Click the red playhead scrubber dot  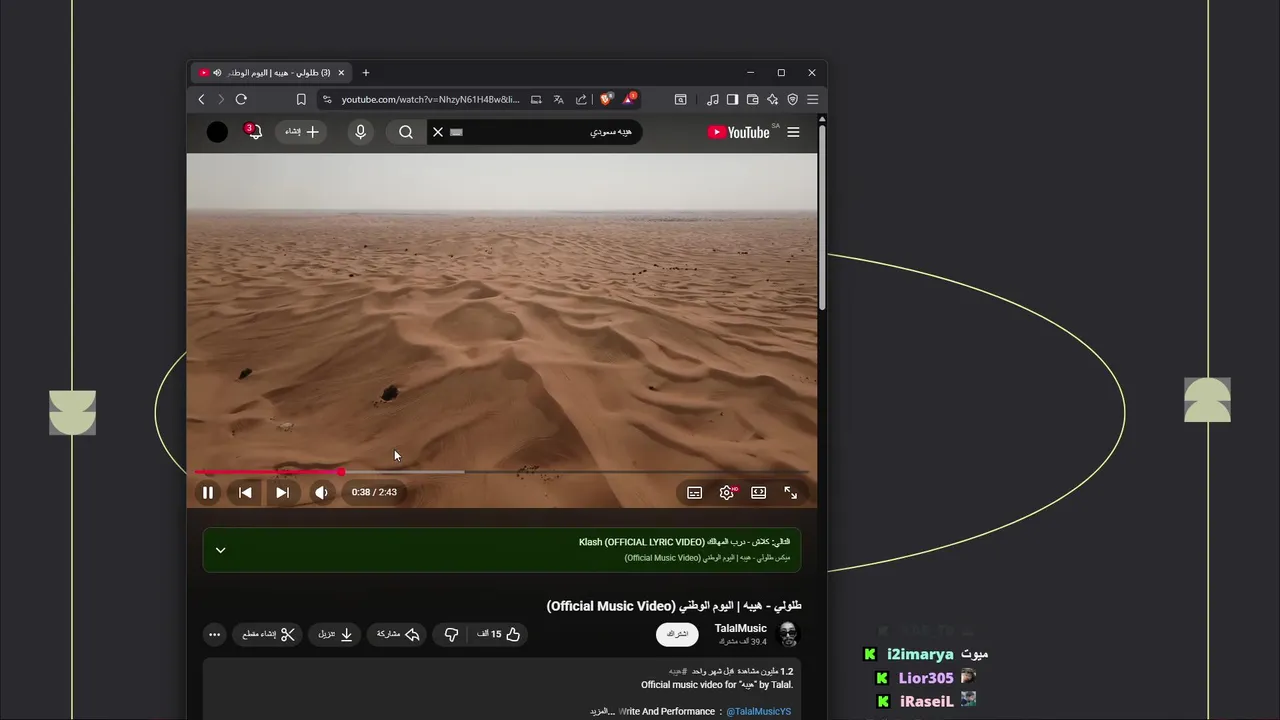(x=341, y=472)
